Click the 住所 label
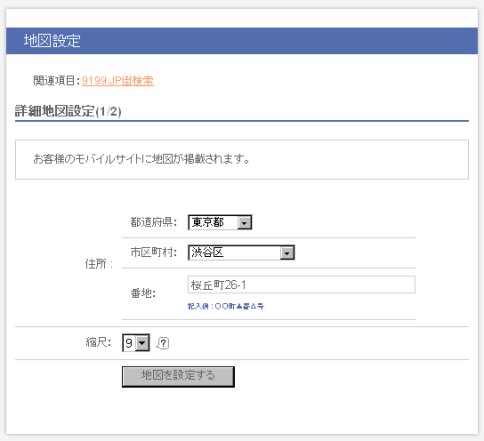 [99, 264]
